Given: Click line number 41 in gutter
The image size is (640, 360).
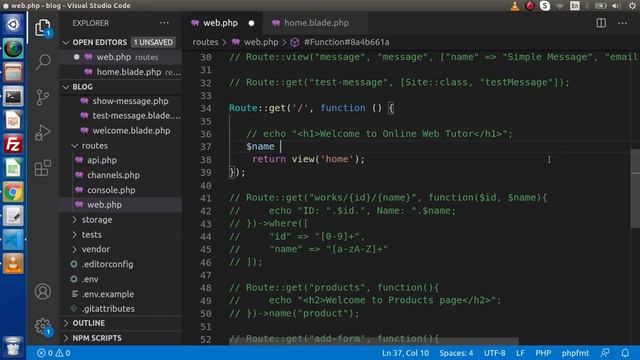Looking at the screenshot, I should point(206,198).
